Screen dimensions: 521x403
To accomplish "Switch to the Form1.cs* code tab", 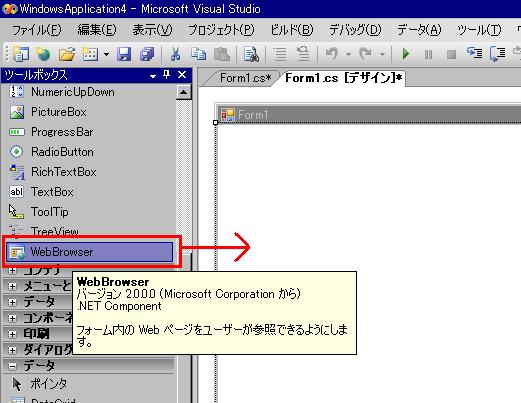I will click(245, 78).
